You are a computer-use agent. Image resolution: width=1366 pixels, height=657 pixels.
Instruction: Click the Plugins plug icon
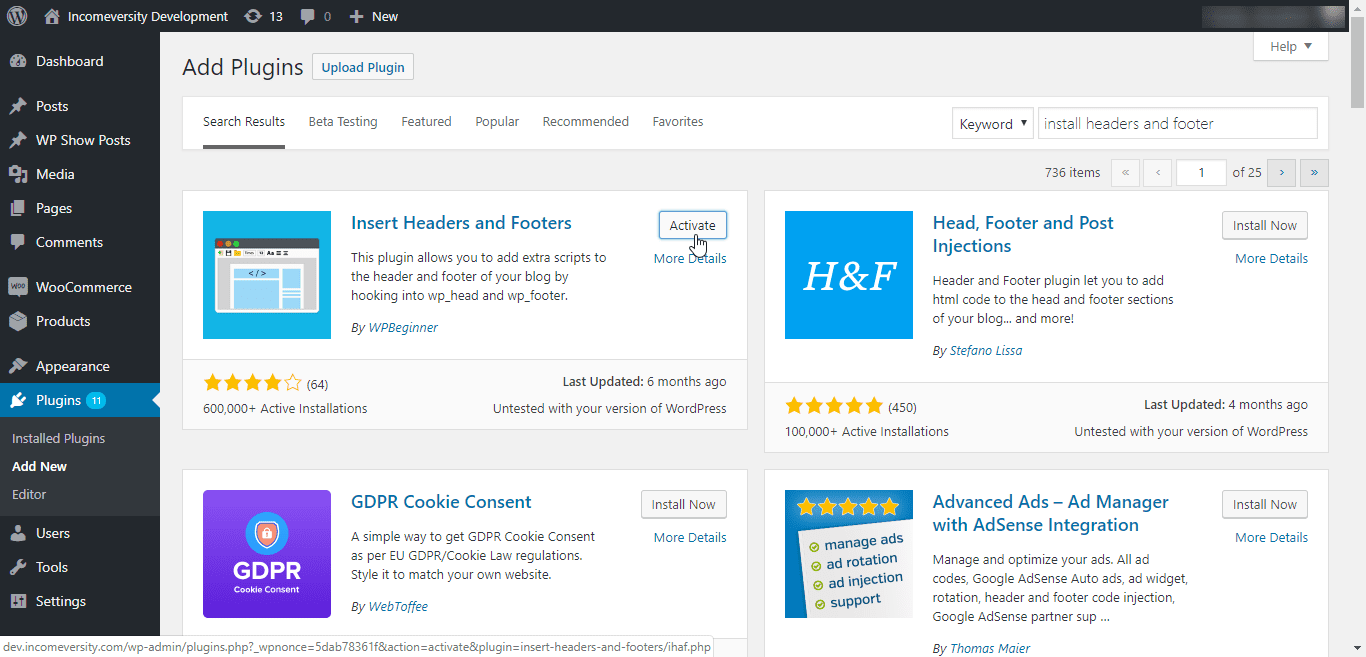pos(18,400)
